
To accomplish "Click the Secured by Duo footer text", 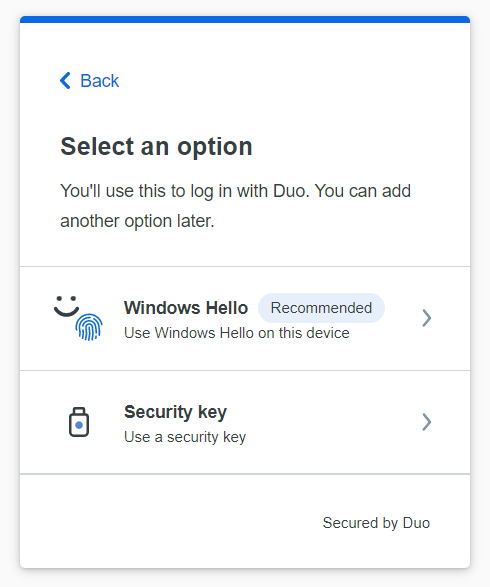I will pos(376,523).
